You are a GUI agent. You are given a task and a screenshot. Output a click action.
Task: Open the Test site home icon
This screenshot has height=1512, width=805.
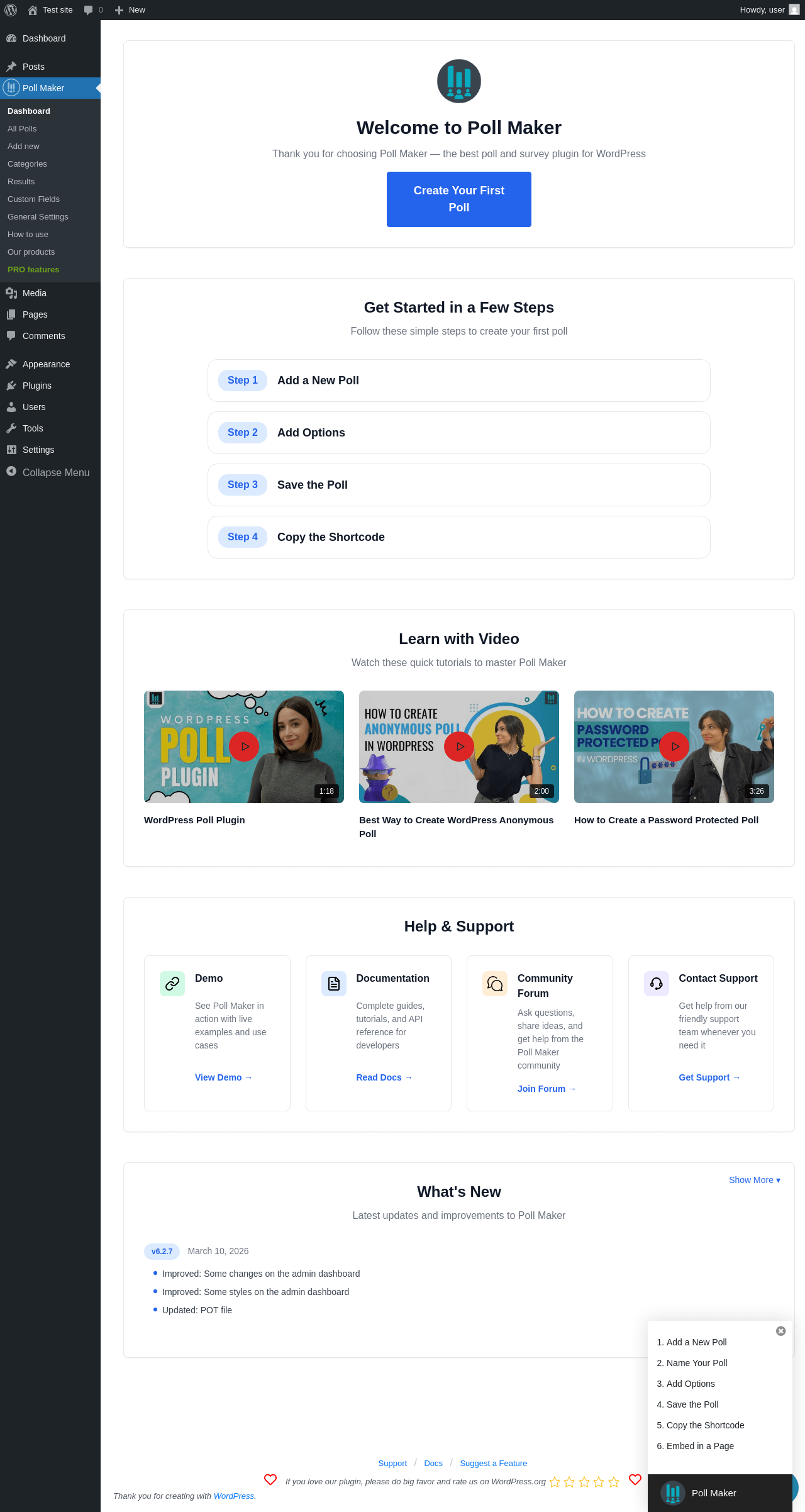(x=33, y=10)
